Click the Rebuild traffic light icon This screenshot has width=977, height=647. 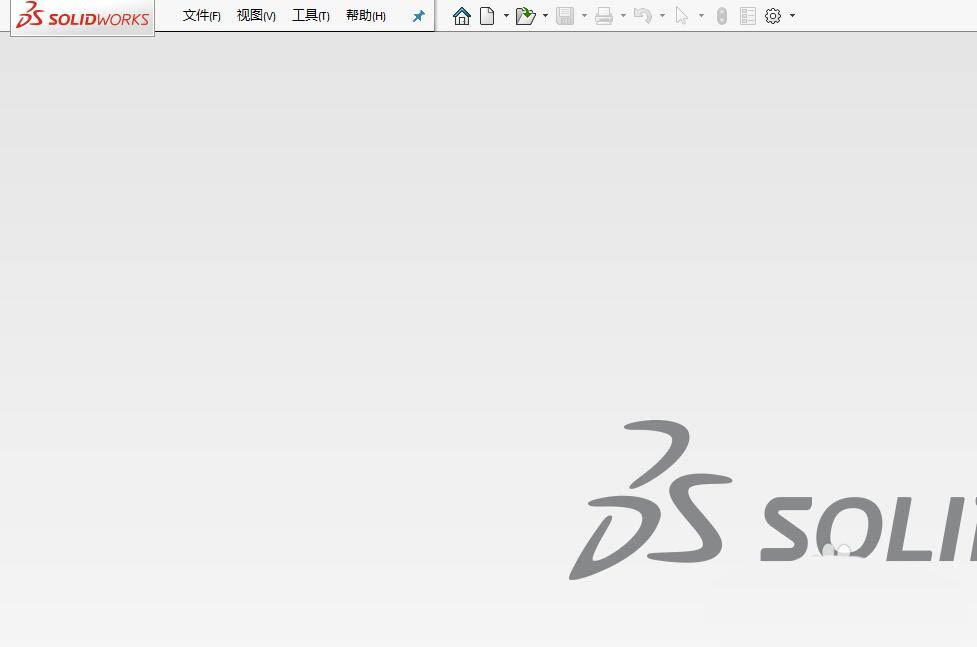[722, 16]
